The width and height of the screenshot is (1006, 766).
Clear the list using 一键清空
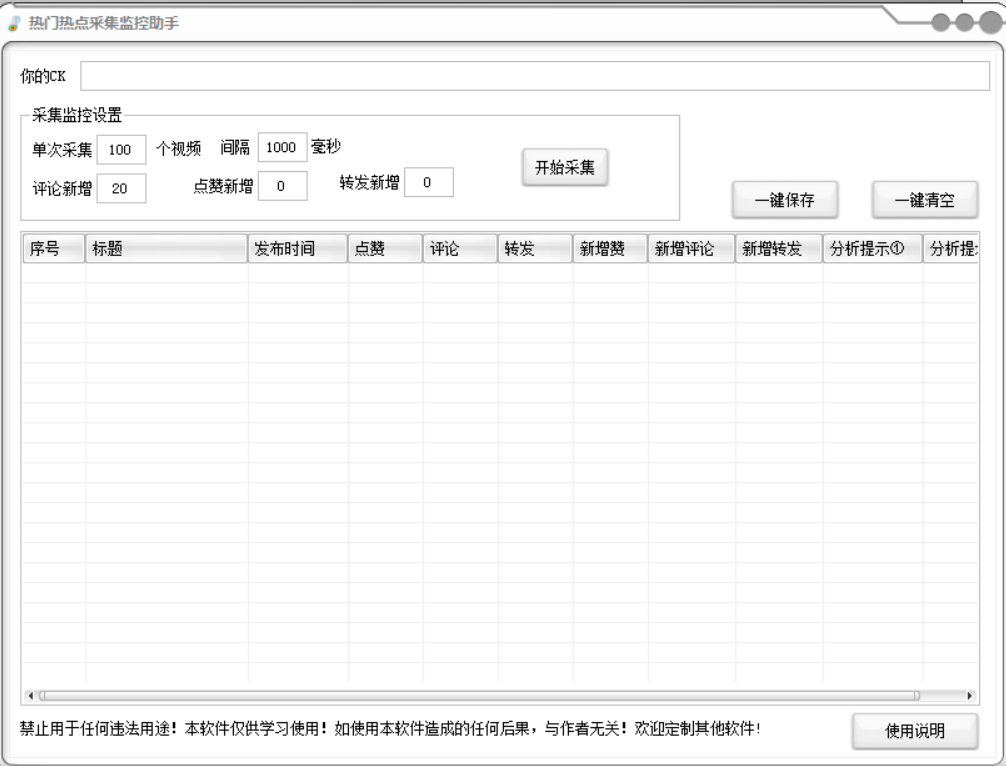coord(924,200)
